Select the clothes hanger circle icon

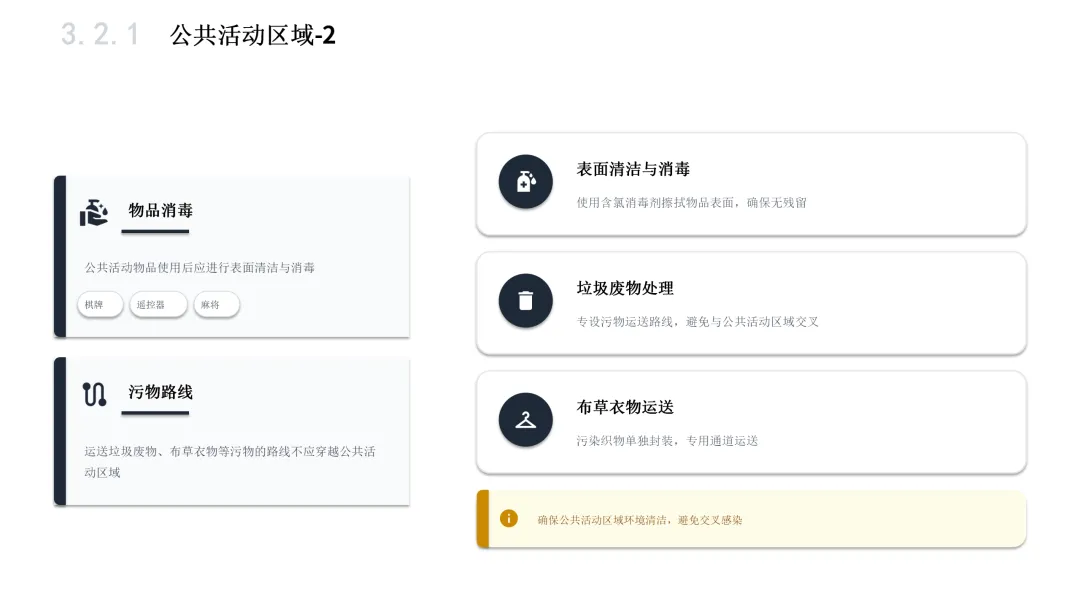(x=526, y=420)
